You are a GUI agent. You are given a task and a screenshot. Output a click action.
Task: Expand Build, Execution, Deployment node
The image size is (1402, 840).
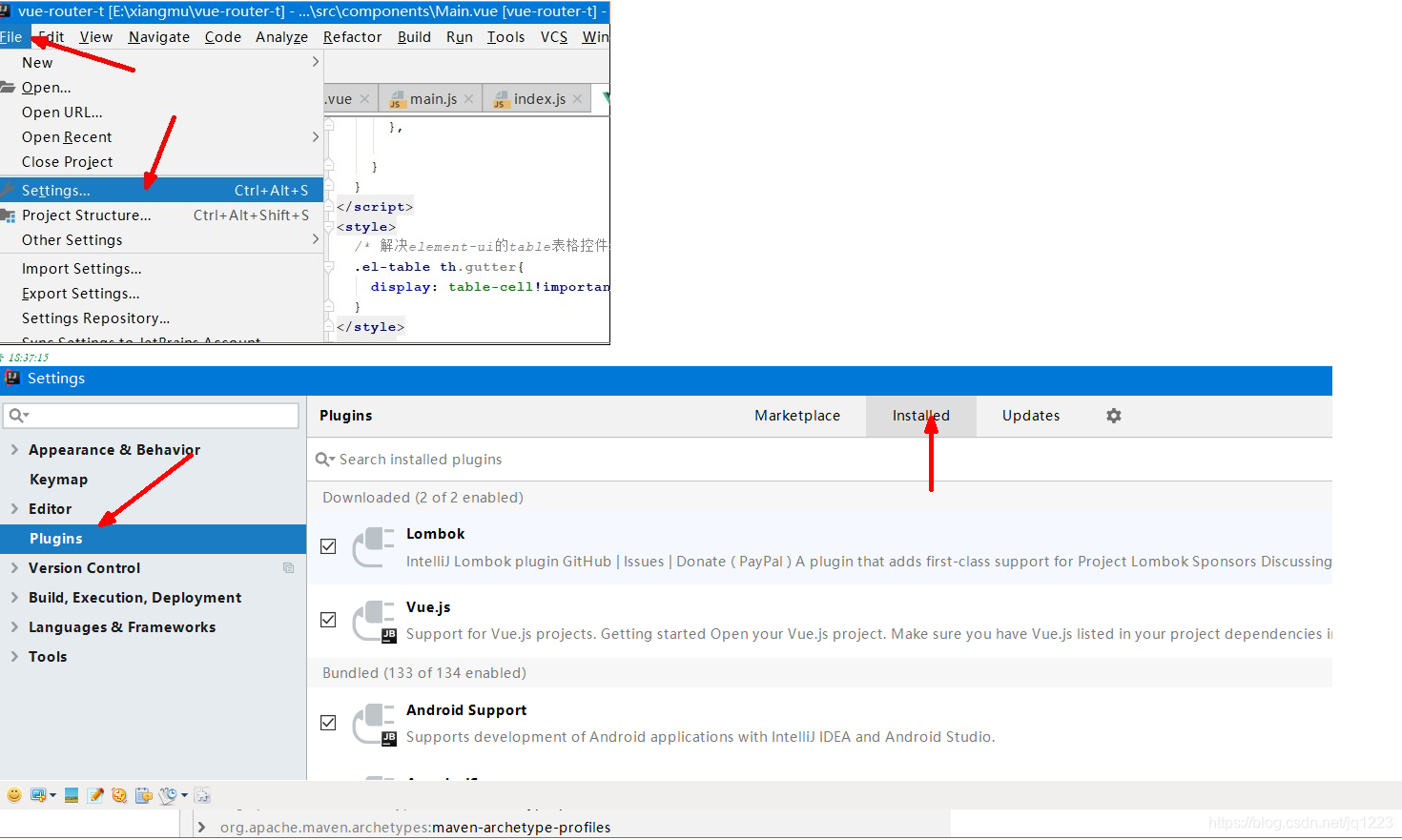click(x=14, y=598)
